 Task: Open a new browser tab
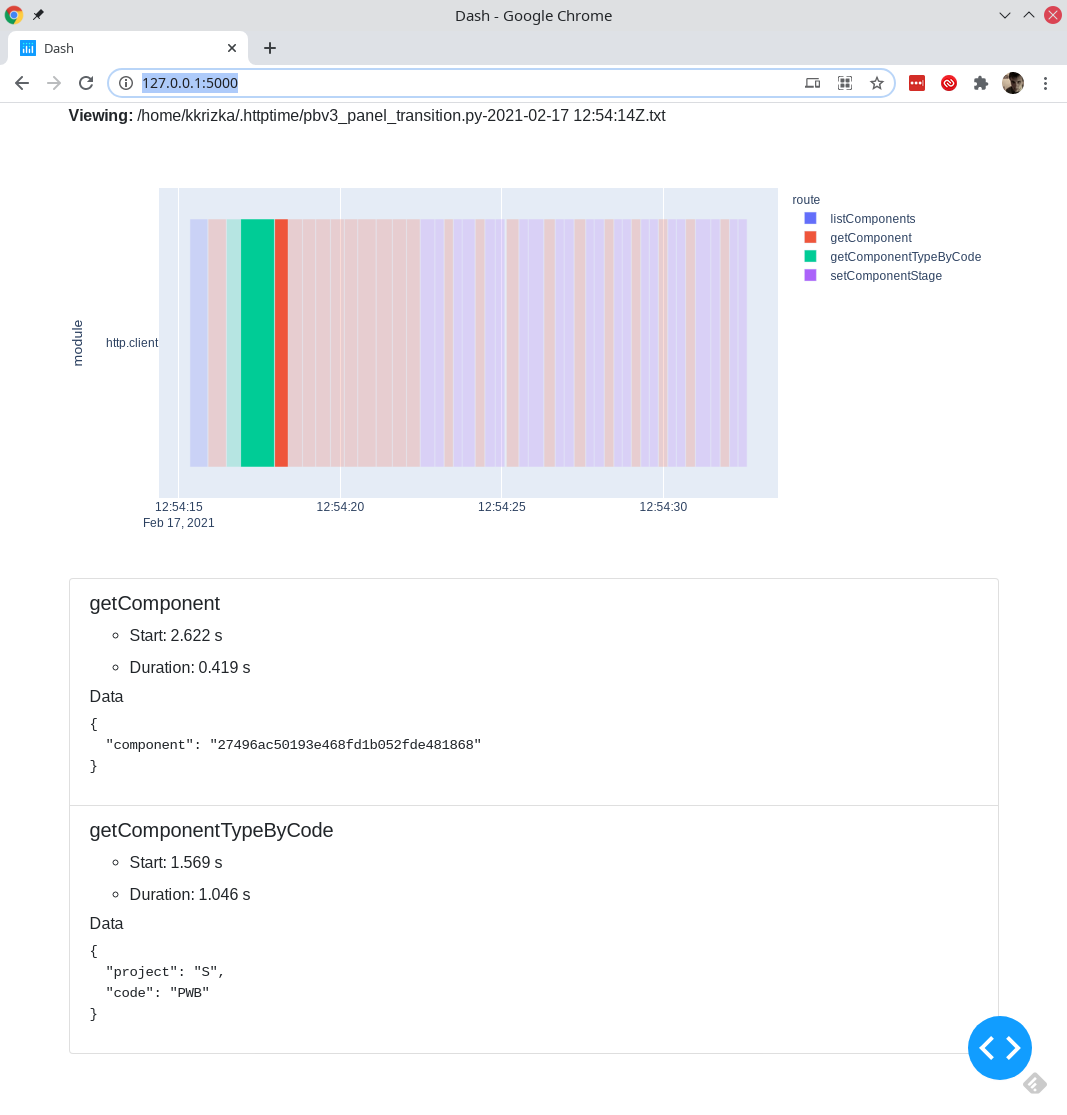pyautogui.click(x=270, y=47)
